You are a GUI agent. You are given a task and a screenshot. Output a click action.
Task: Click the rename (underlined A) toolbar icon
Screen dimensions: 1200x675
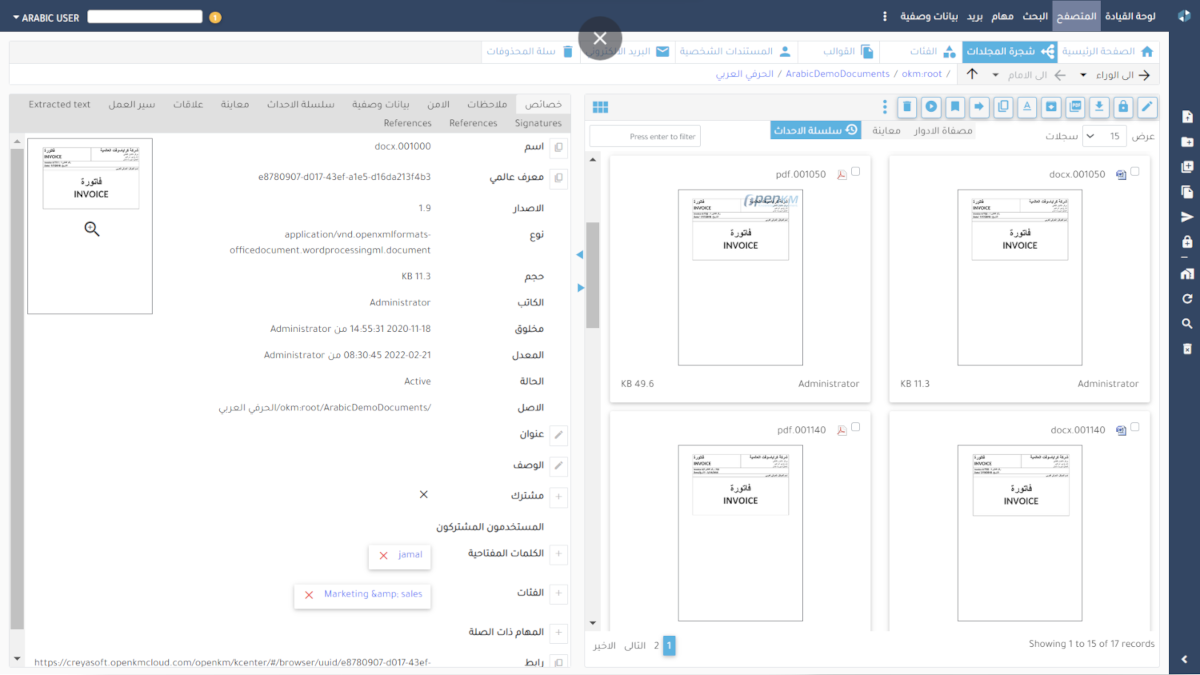[1027, 107]
